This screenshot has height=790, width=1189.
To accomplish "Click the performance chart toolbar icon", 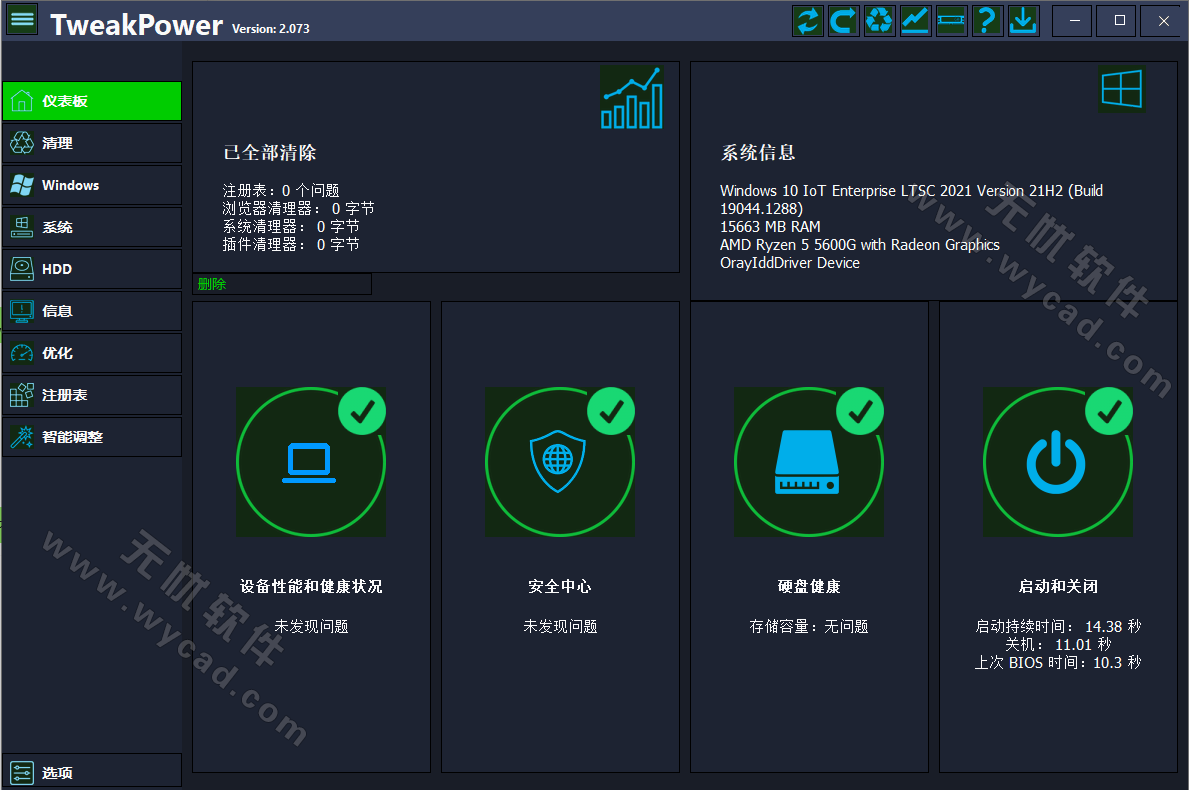I will click(x=914, y=20).
